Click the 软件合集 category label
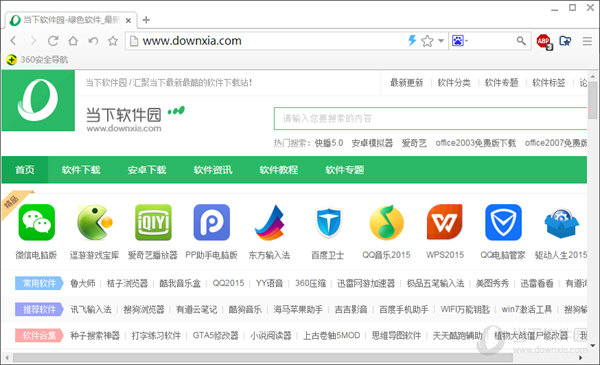The height and width of the screenshot is (365, 600). point(39,336)
